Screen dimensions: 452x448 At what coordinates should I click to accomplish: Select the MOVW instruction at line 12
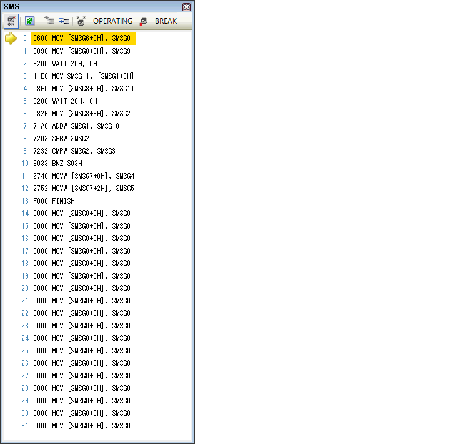click(83, 188)
